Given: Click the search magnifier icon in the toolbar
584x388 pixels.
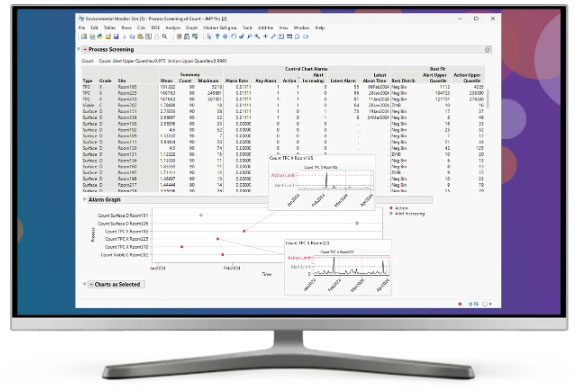Looking at the screenshot, I should tap(164, 36).
